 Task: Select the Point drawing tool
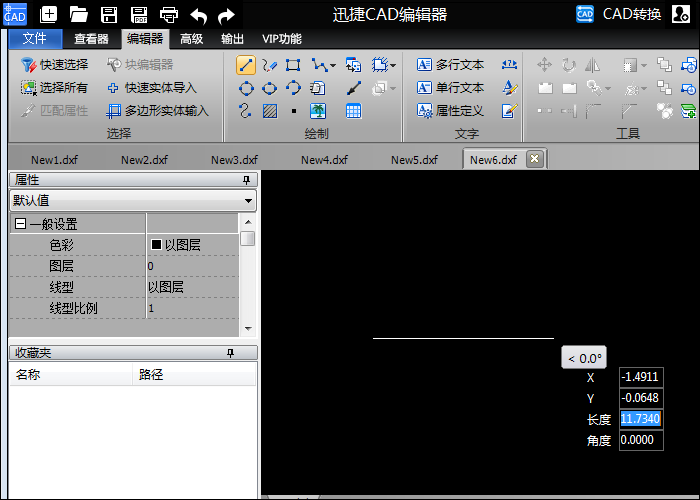[x=294, y=111]
